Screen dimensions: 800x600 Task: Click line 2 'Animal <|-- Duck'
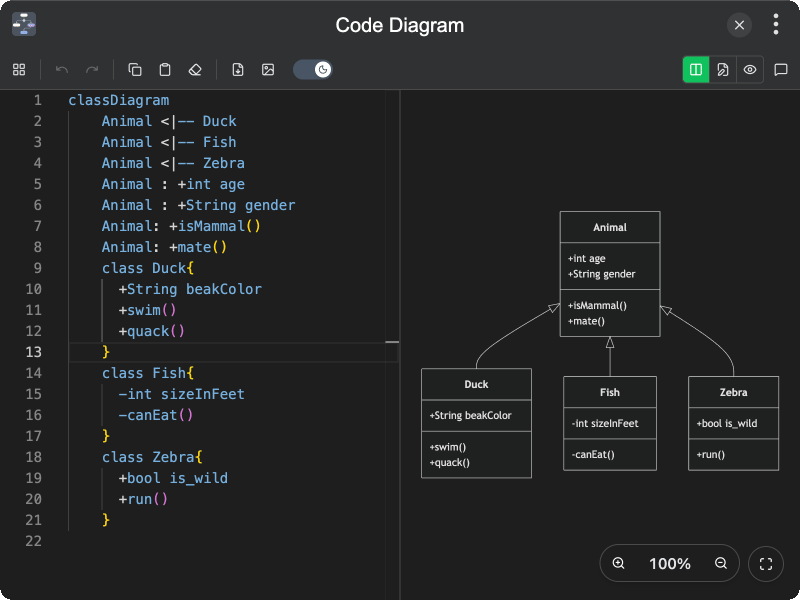click(x=169, y=121)
